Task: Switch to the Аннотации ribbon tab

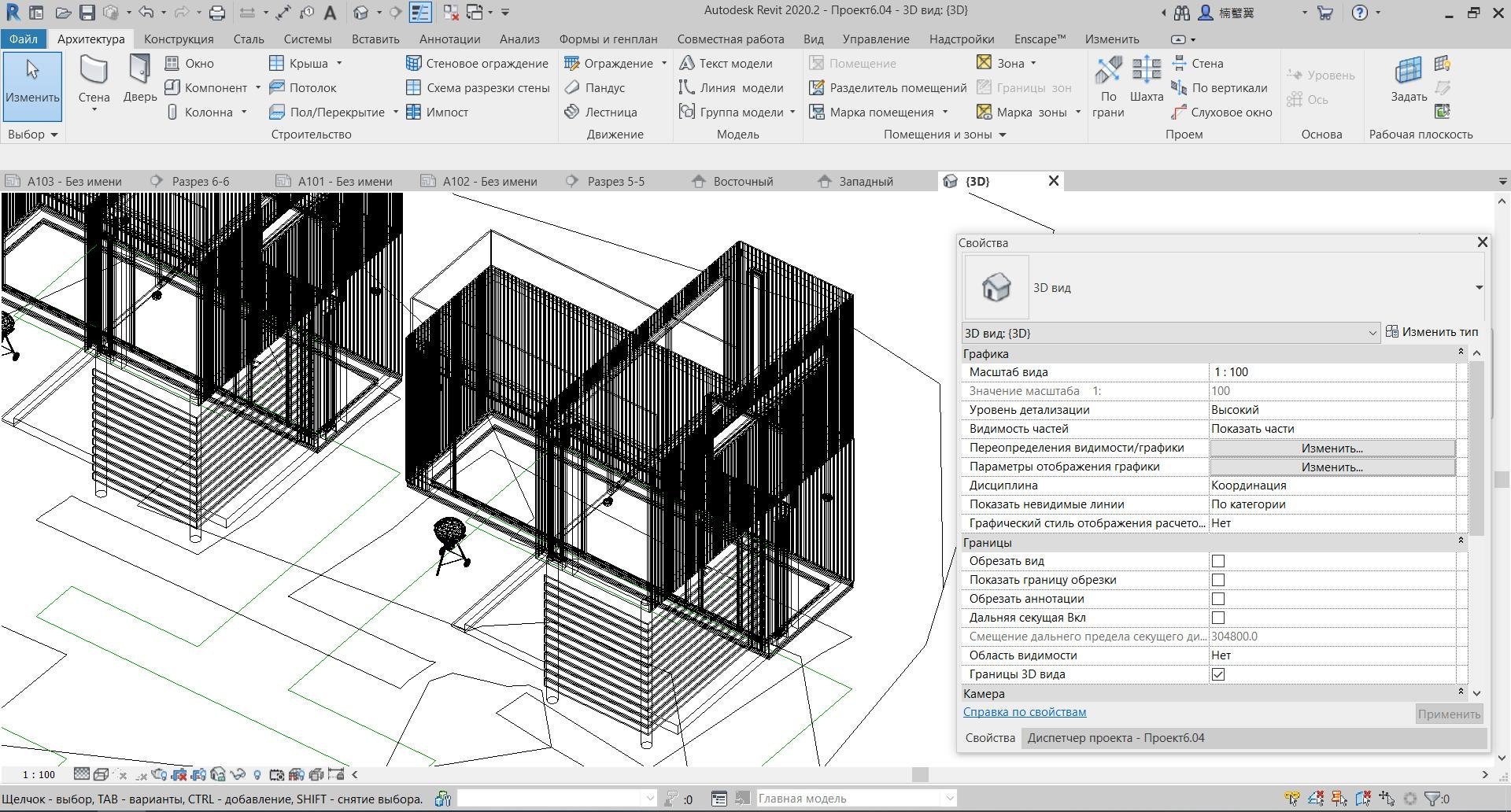Action: [x=449, y=39]
